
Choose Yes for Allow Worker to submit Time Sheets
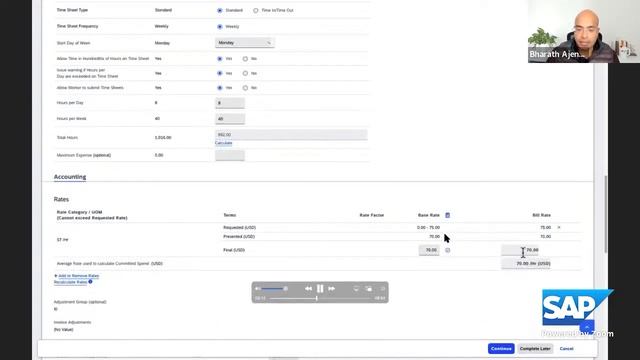pyautogui.click(x=220, y=88)
